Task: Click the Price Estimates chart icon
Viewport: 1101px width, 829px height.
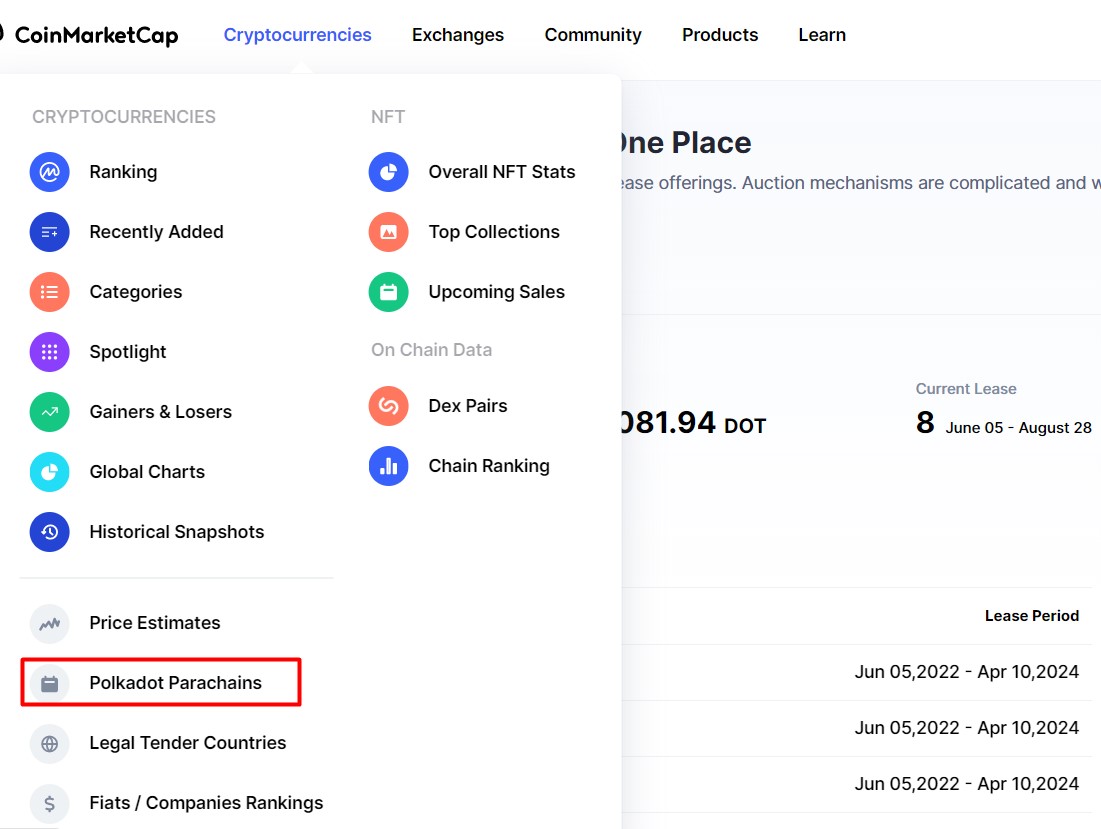Action: click(x=49, y=623)
